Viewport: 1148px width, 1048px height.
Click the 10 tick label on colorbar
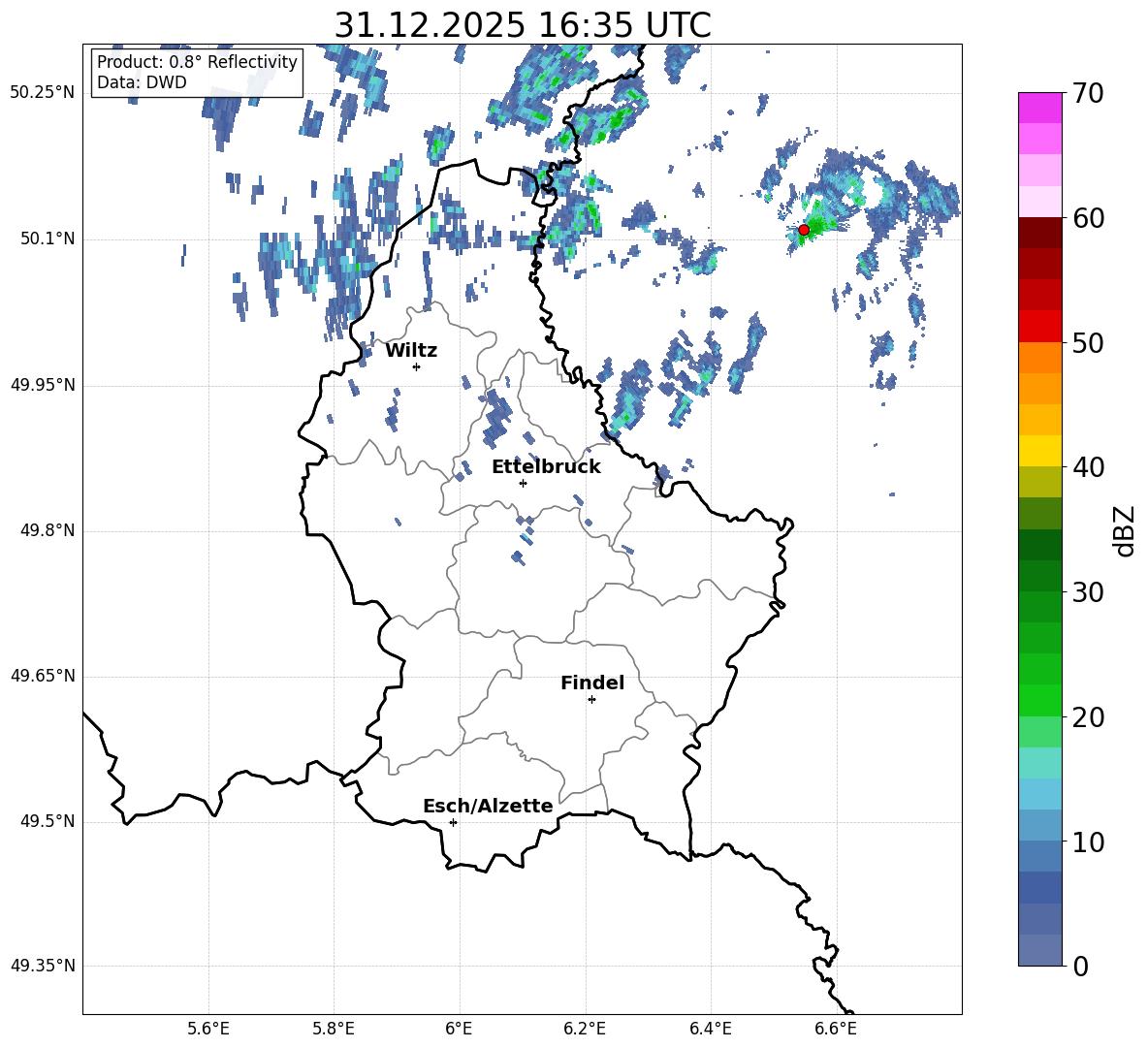pyautogui.click(x=1088, y=842)
